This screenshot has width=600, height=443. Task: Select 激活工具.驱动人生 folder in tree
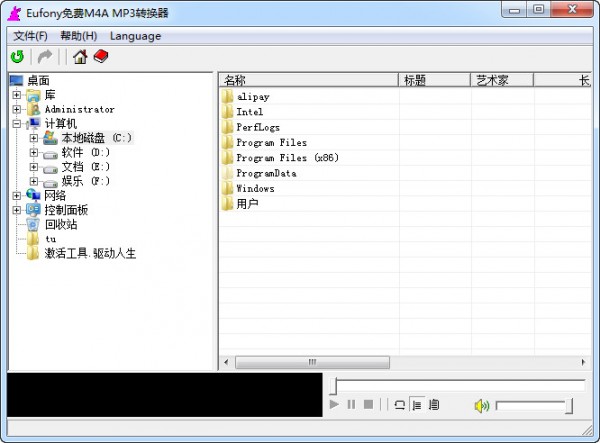pos(90,253)
